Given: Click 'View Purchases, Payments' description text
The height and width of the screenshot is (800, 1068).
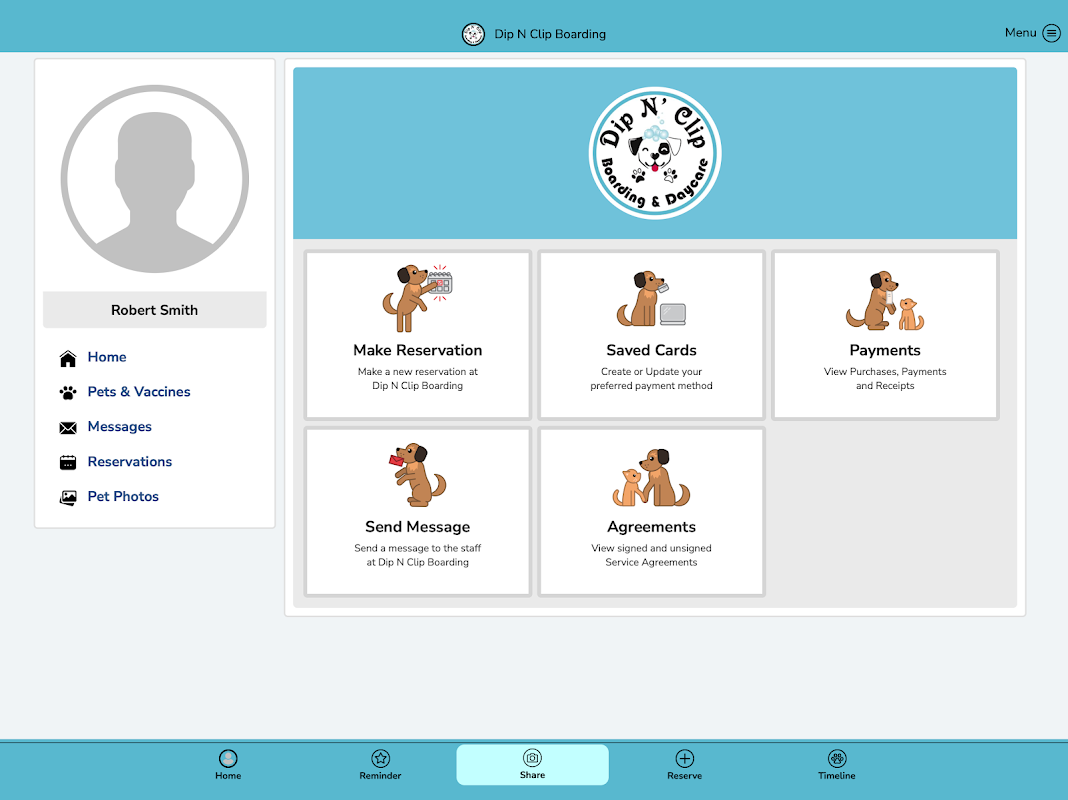Looking at the screenshot, I should [885, 372].
